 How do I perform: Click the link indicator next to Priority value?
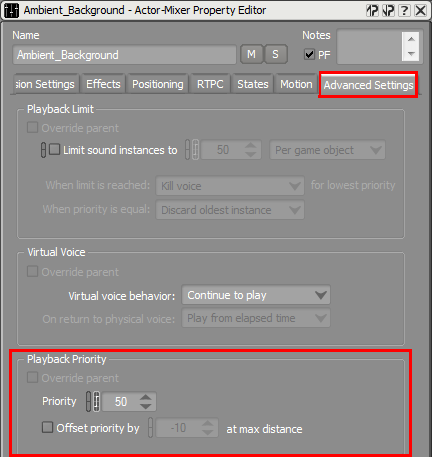tap(88, 401)
